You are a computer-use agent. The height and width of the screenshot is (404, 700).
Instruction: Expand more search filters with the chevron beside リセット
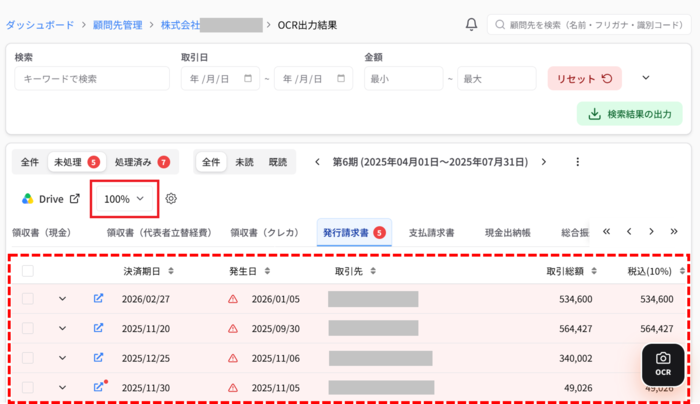click(646, 78)
